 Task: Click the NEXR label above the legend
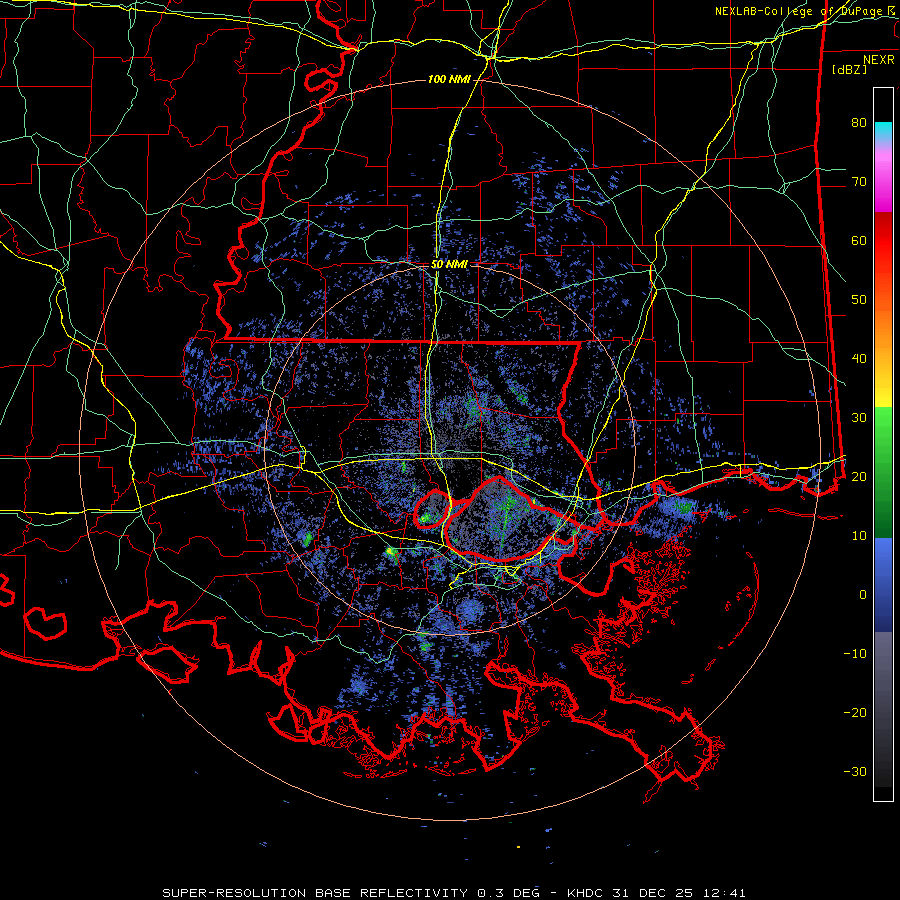click(878, 60)
